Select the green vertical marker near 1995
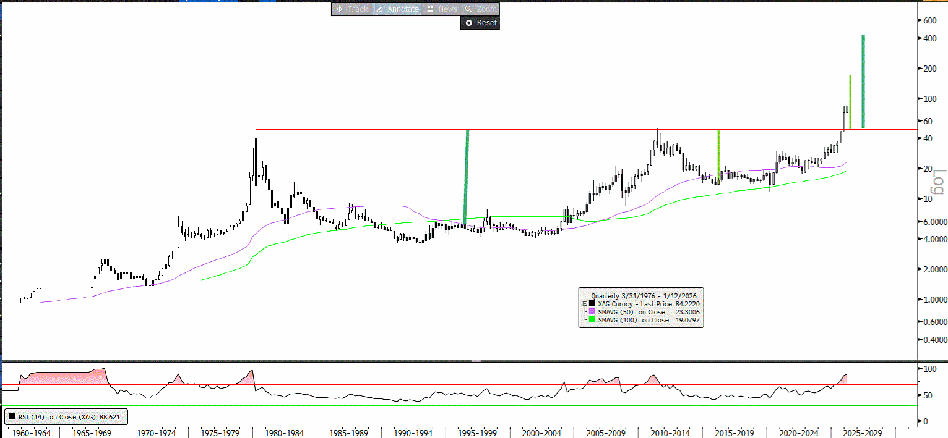Screen dimensions: 948x438 466,177
